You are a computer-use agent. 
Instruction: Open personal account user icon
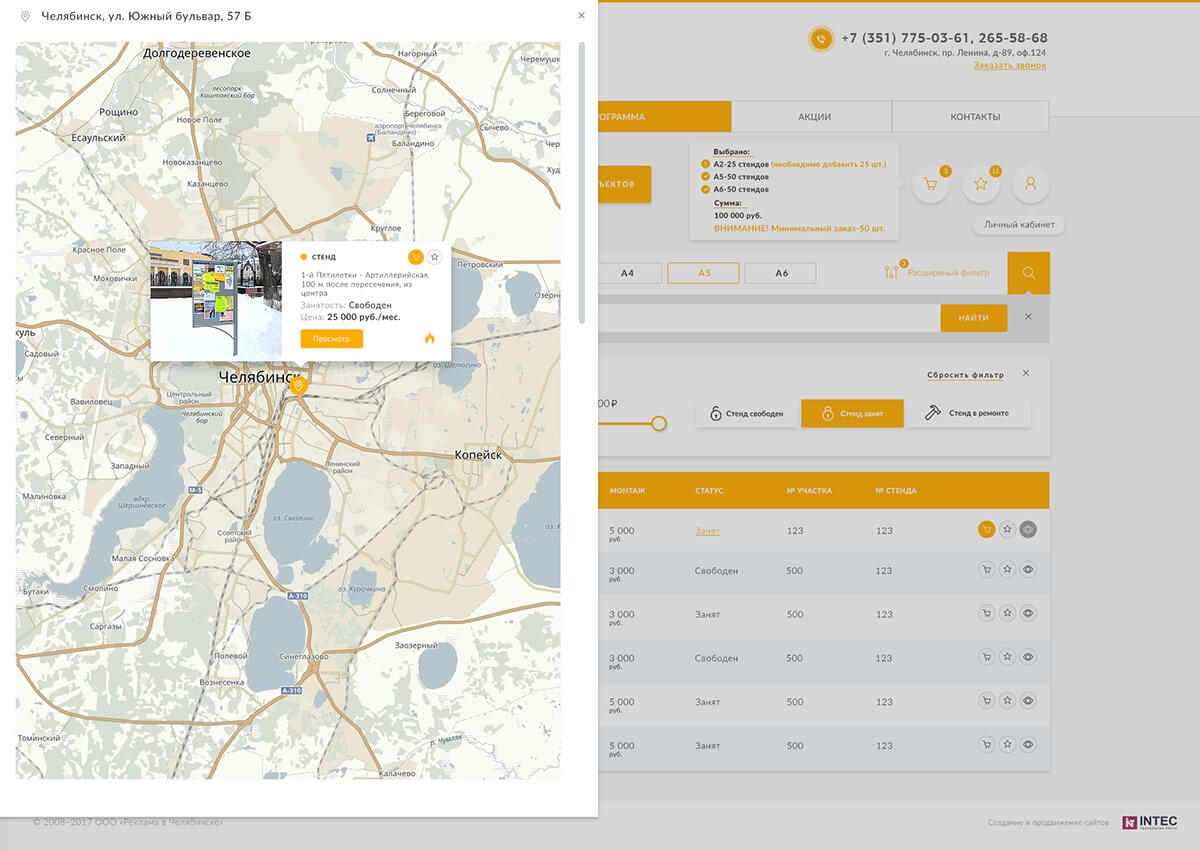(1030, 184)
